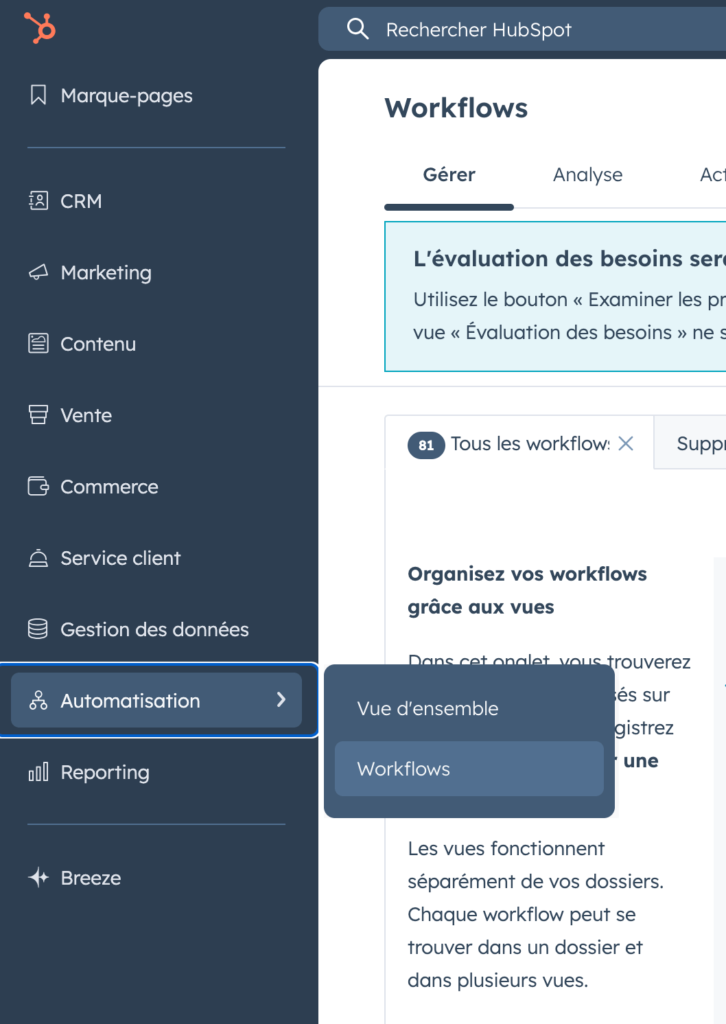Screen dimensions: 726x1024
Task: Open the Reporting bar chart icon
Action: [39, 772]
